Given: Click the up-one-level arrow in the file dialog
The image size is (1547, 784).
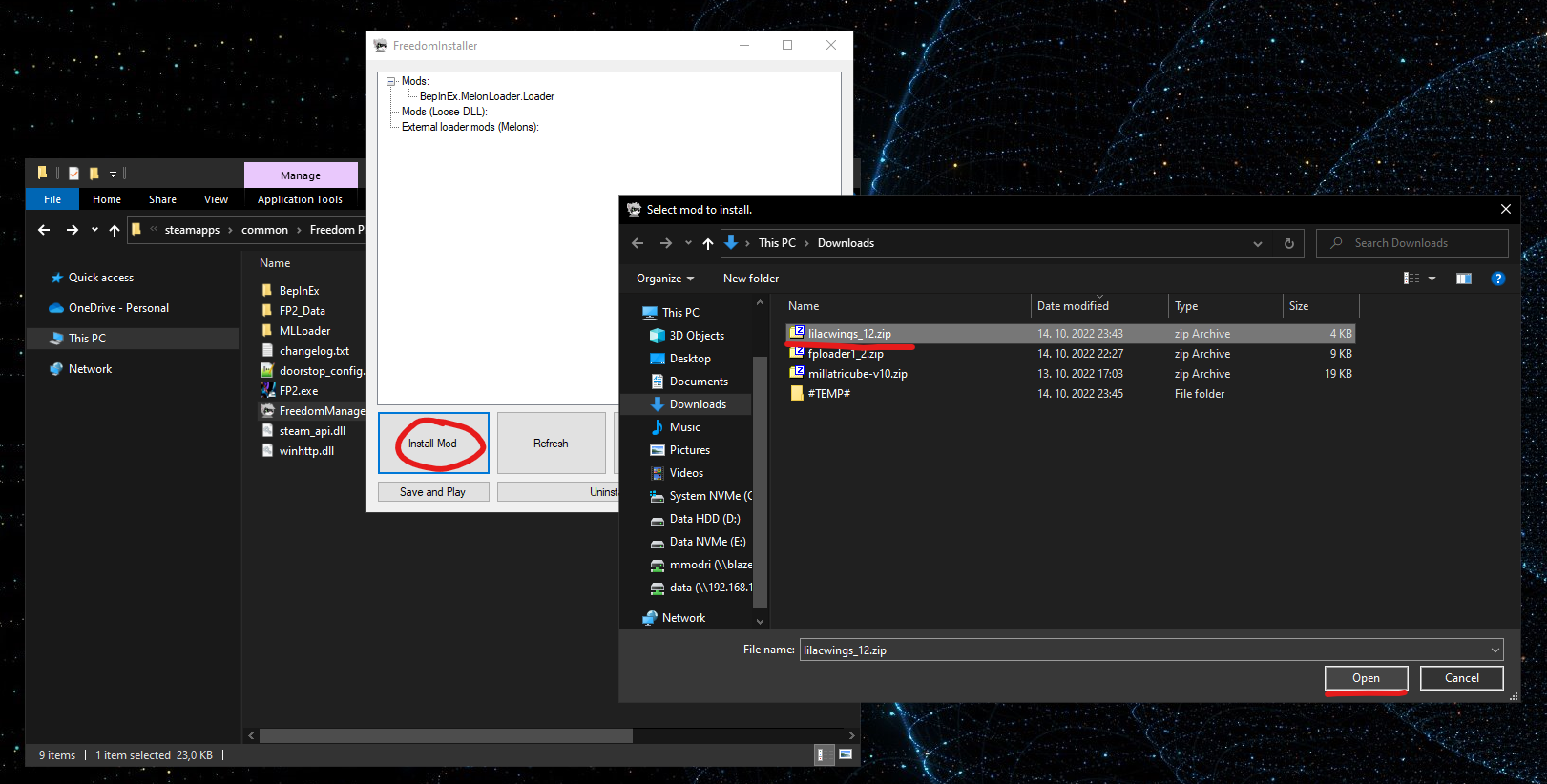Looking at the screenshot, I should (x=707, y=243).
